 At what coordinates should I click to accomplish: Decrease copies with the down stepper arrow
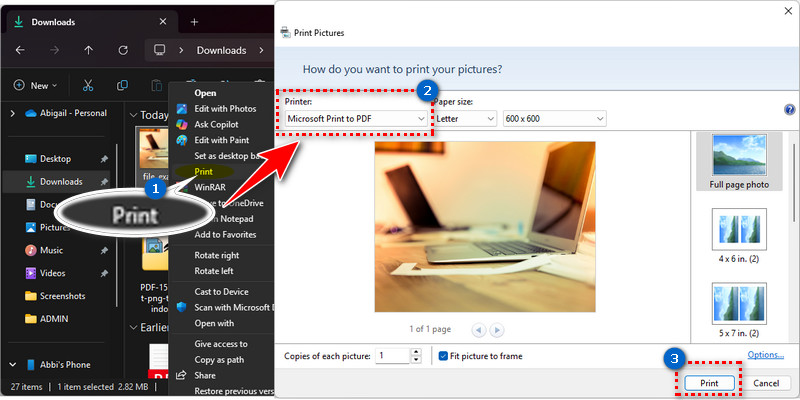(416, 360)
